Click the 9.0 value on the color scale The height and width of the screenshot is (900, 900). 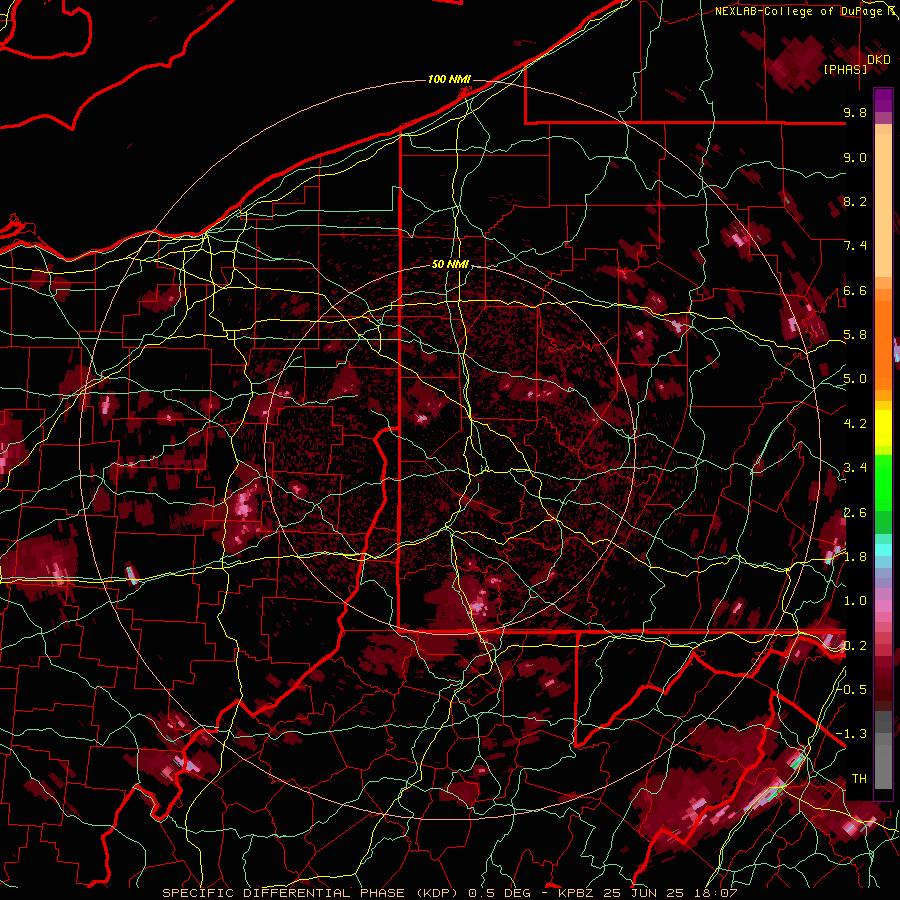pyautogui.click(x=855, y=157)
